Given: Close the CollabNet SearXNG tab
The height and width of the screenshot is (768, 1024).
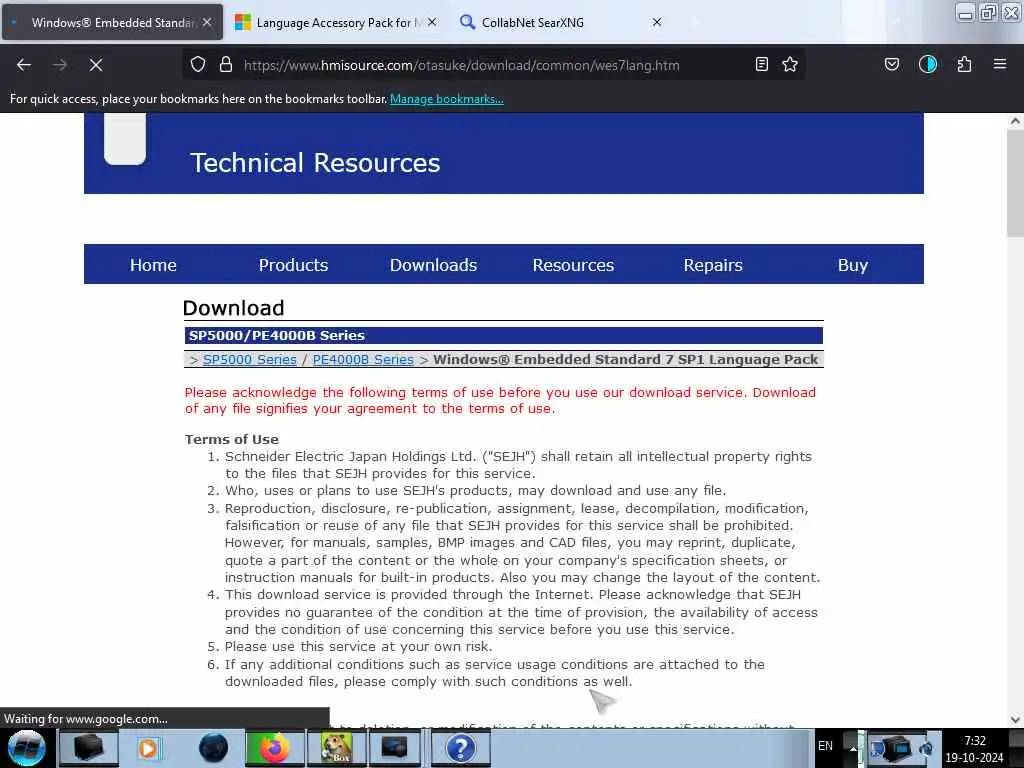Looking at the screenshot, I should click(x=657, y=22).
